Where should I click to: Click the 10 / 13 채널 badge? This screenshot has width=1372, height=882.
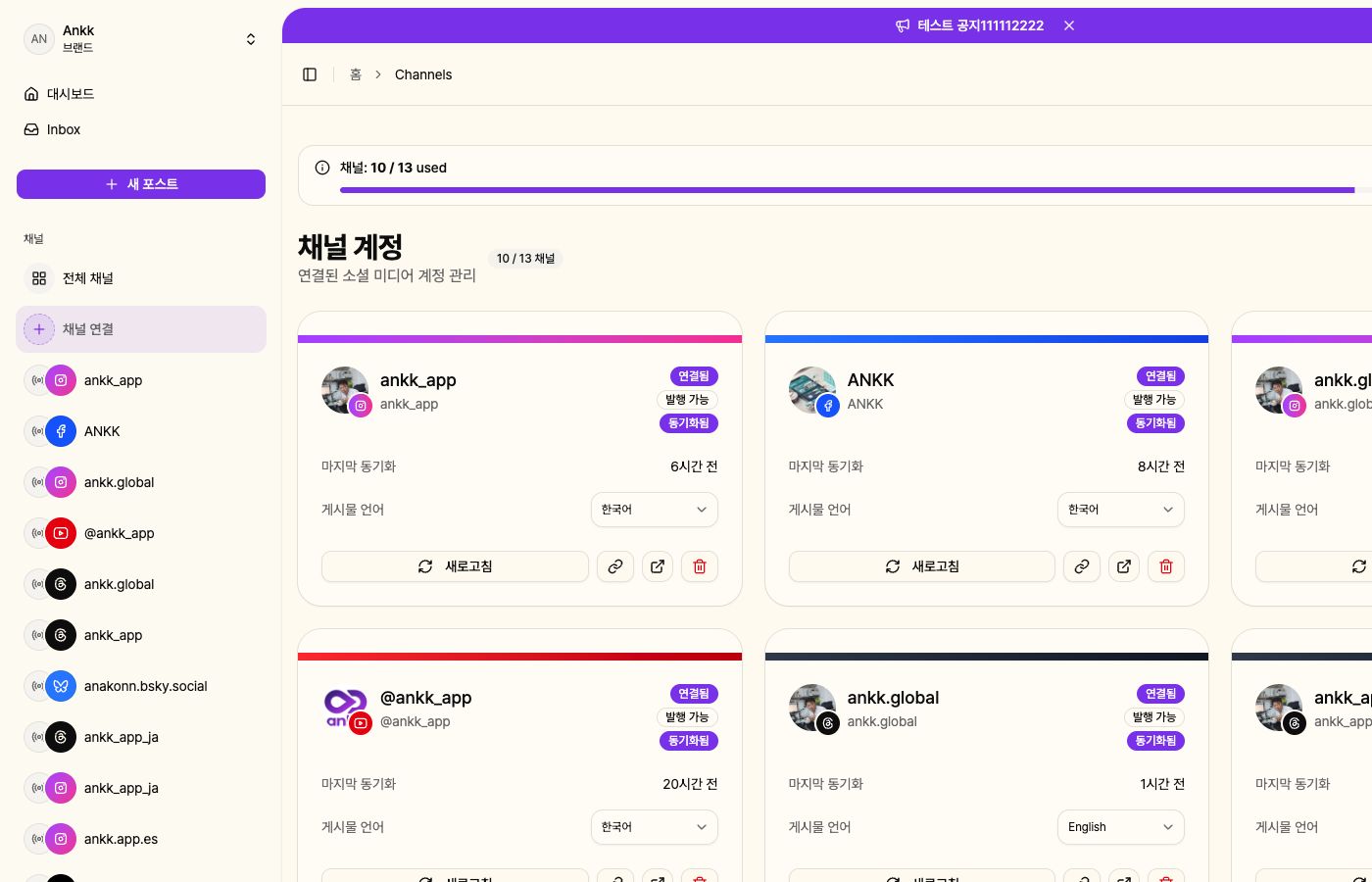(x=525, y=259)
